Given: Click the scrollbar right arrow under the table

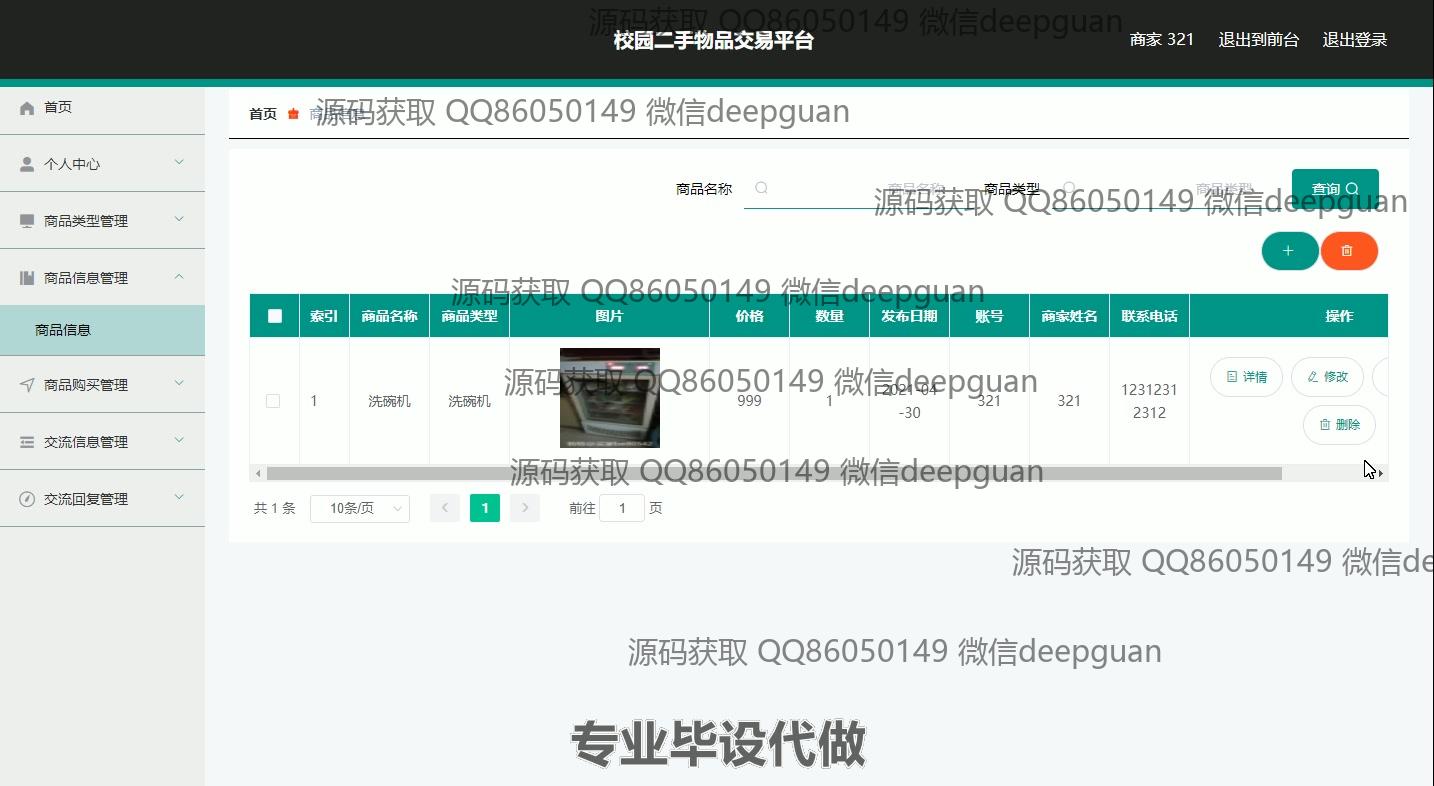Looking at the screenshot, I should coord(1381,473).
